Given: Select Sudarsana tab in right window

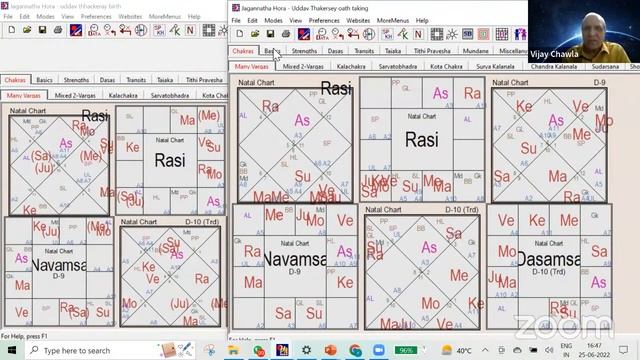Looking at the screenshot, I should pyautogui.click(x=605, y=66).
